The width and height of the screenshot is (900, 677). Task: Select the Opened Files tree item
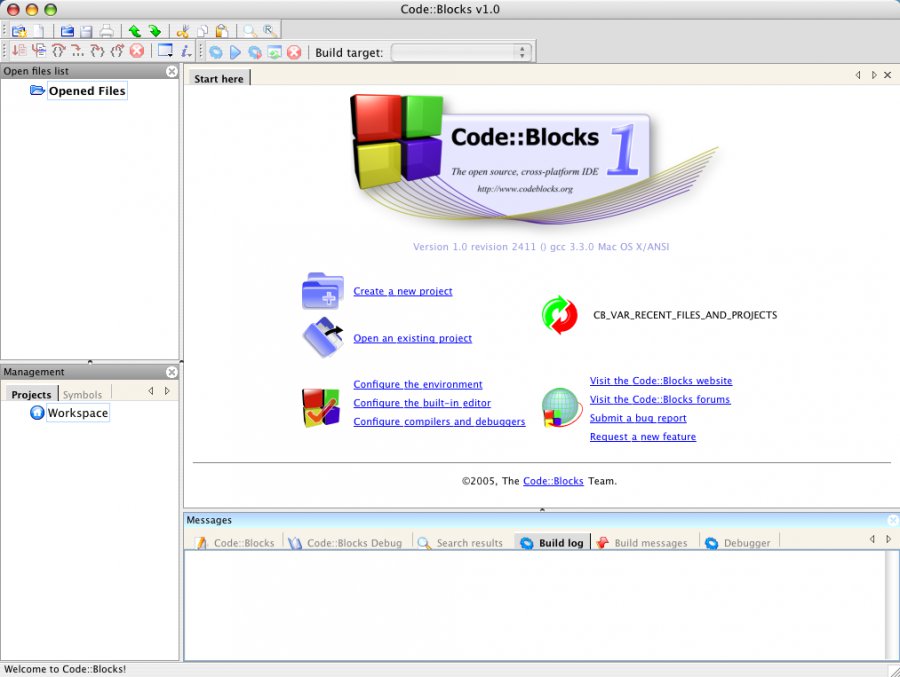click(x=87, y=91)
